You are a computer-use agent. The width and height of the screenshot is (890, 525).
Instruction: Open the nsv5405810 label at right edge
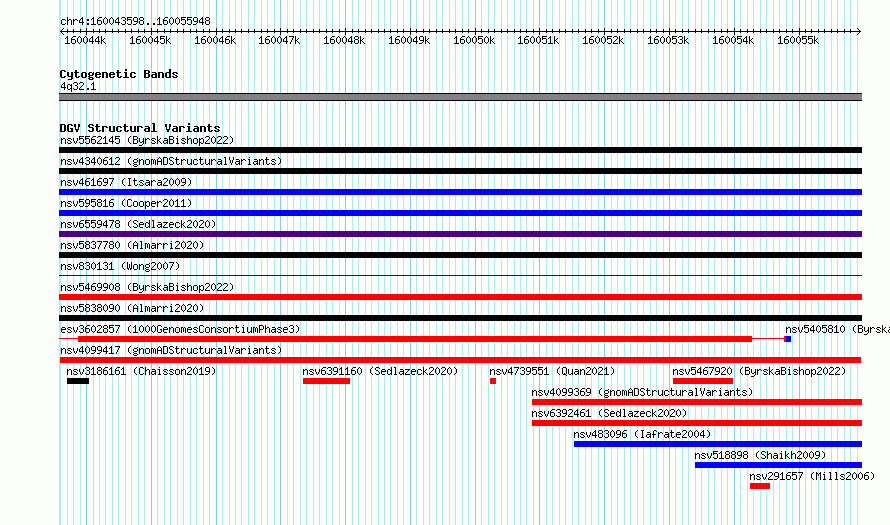click(x=837, y=329)
